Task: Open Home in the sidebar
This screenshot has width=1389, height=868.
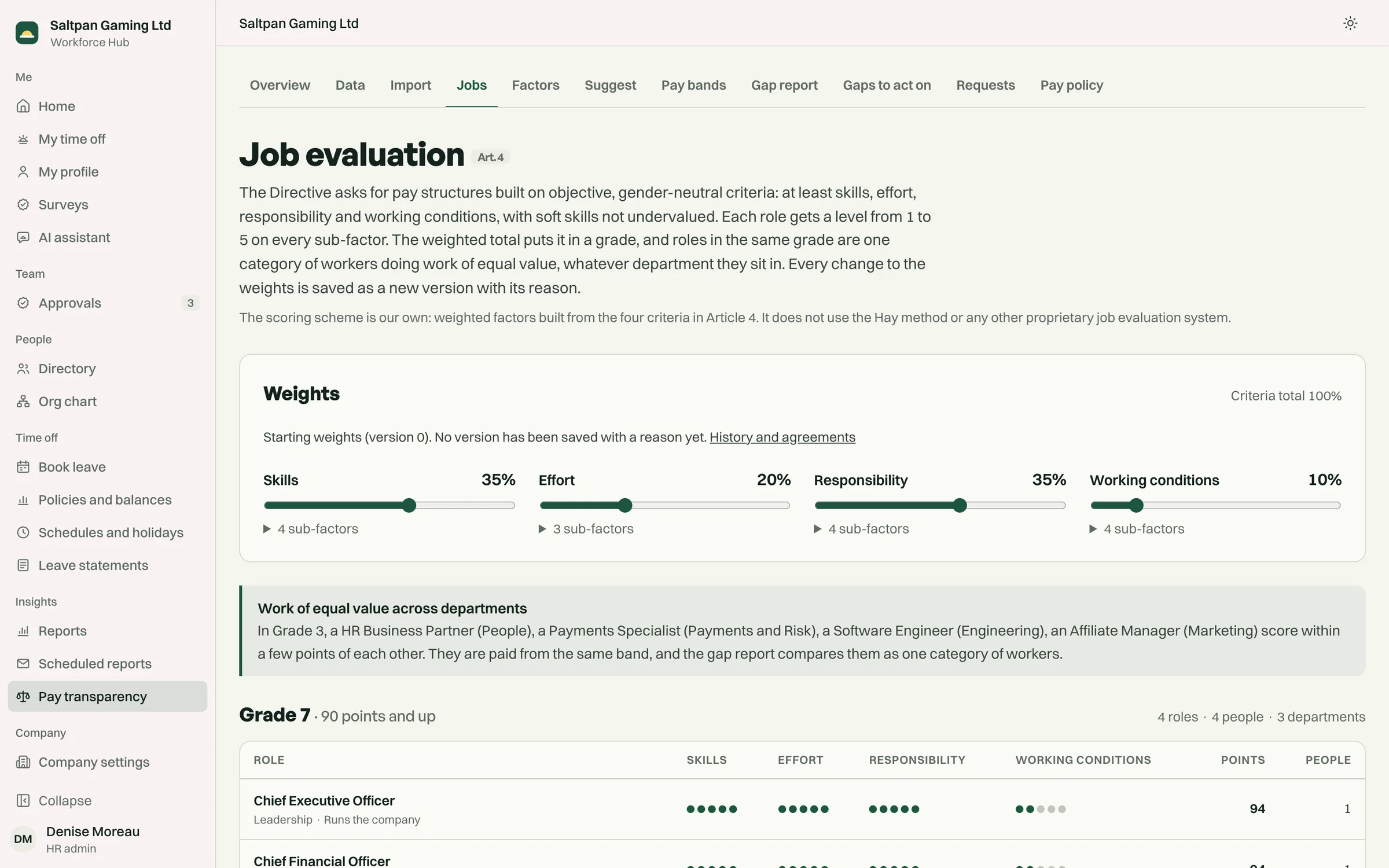Action: (108, 106)
